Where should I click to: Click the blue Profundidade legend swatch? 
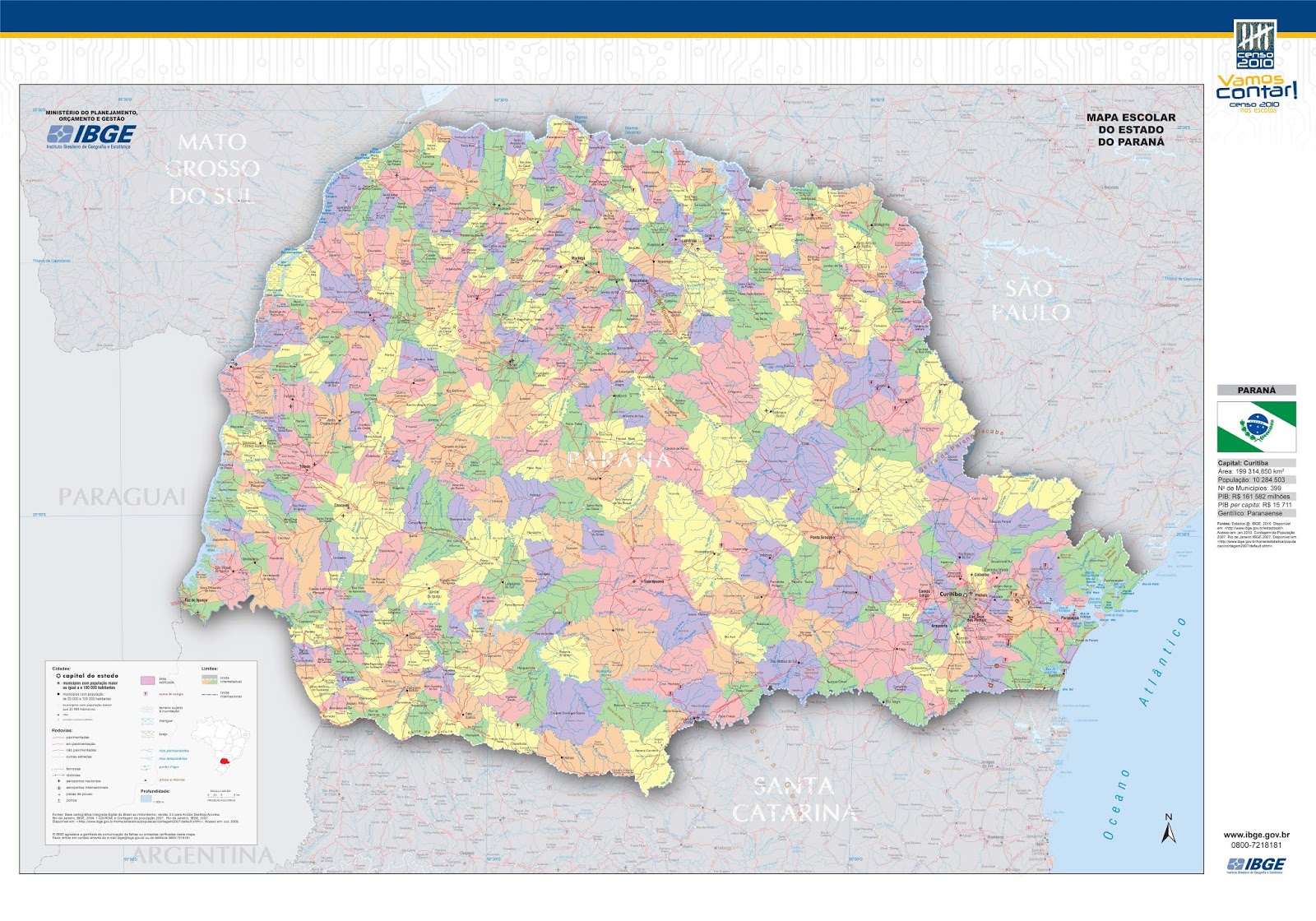coord(146,798)
